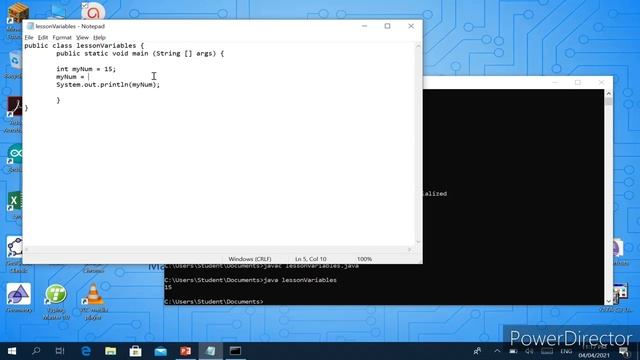Select the GeoGebra Classic desktop icon

(16, 254)
